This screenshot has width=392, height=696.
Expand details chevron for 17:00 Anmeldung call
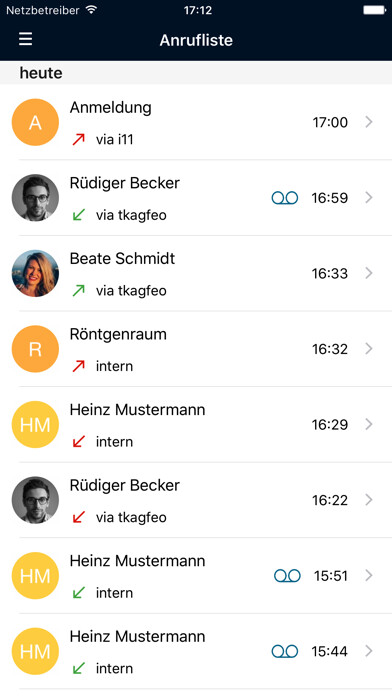click(x=369, y=122)
